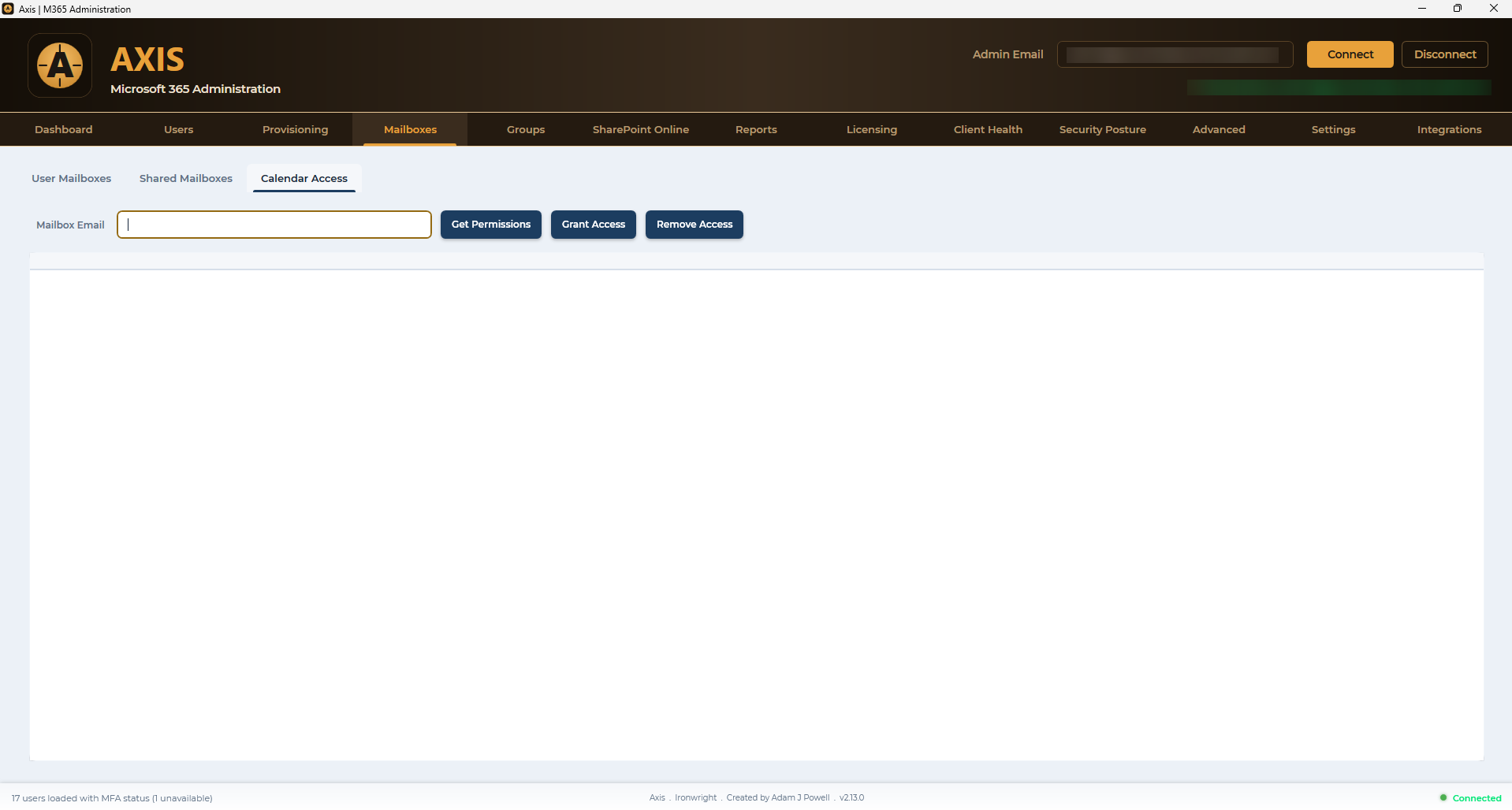Switch to the Users tab
The image size is (1512, 810).
[179, 129]
